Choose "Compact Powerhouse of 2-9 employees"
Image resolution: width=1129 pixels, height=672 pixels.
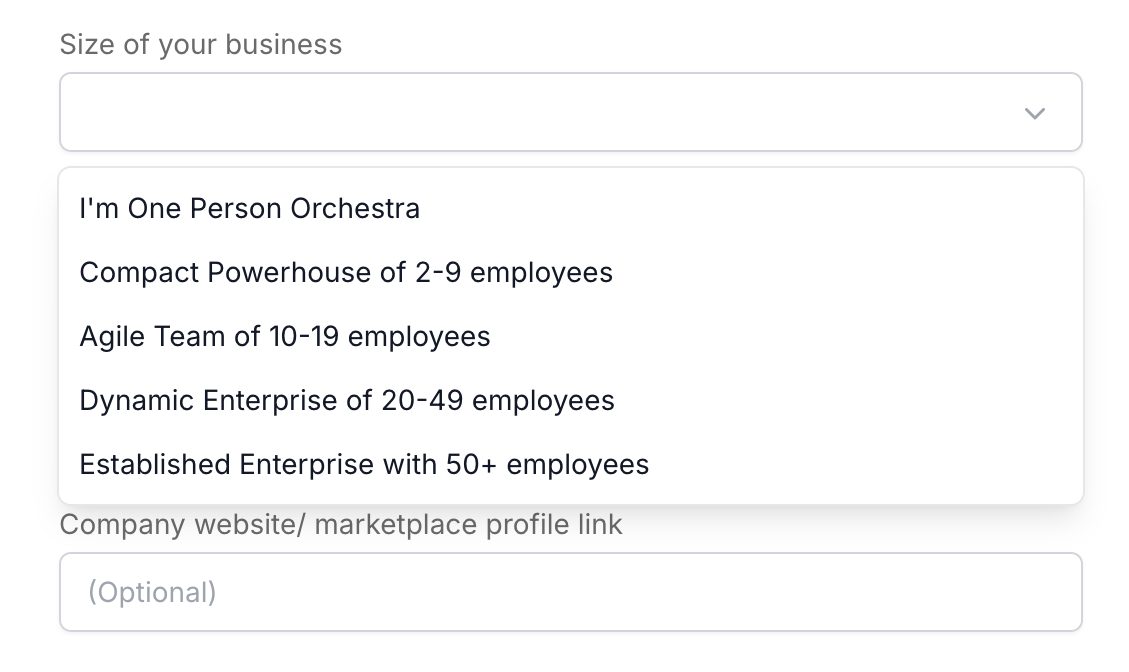(346, 272)
